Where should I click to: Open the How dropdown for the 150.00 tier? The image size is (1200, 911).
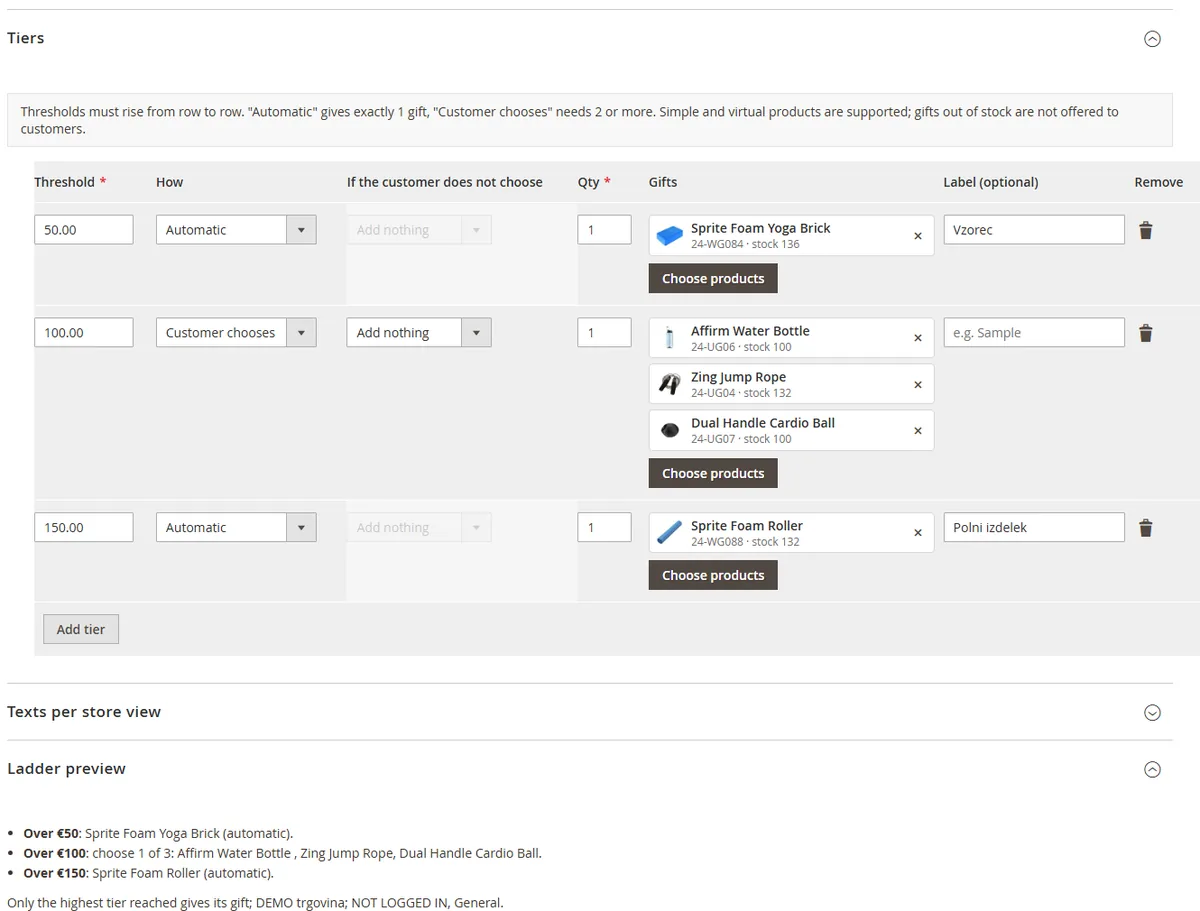[236, 528]
